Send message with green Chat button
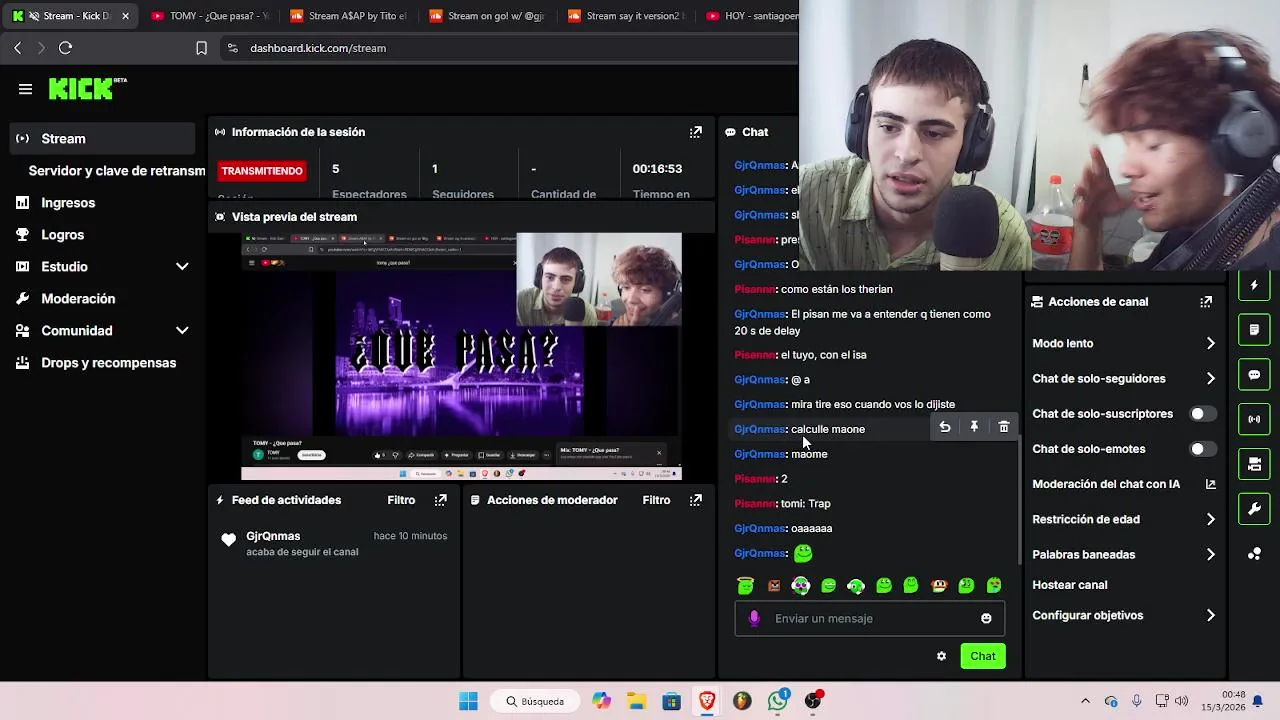The image size is (1280, 720). pos(982,656)
